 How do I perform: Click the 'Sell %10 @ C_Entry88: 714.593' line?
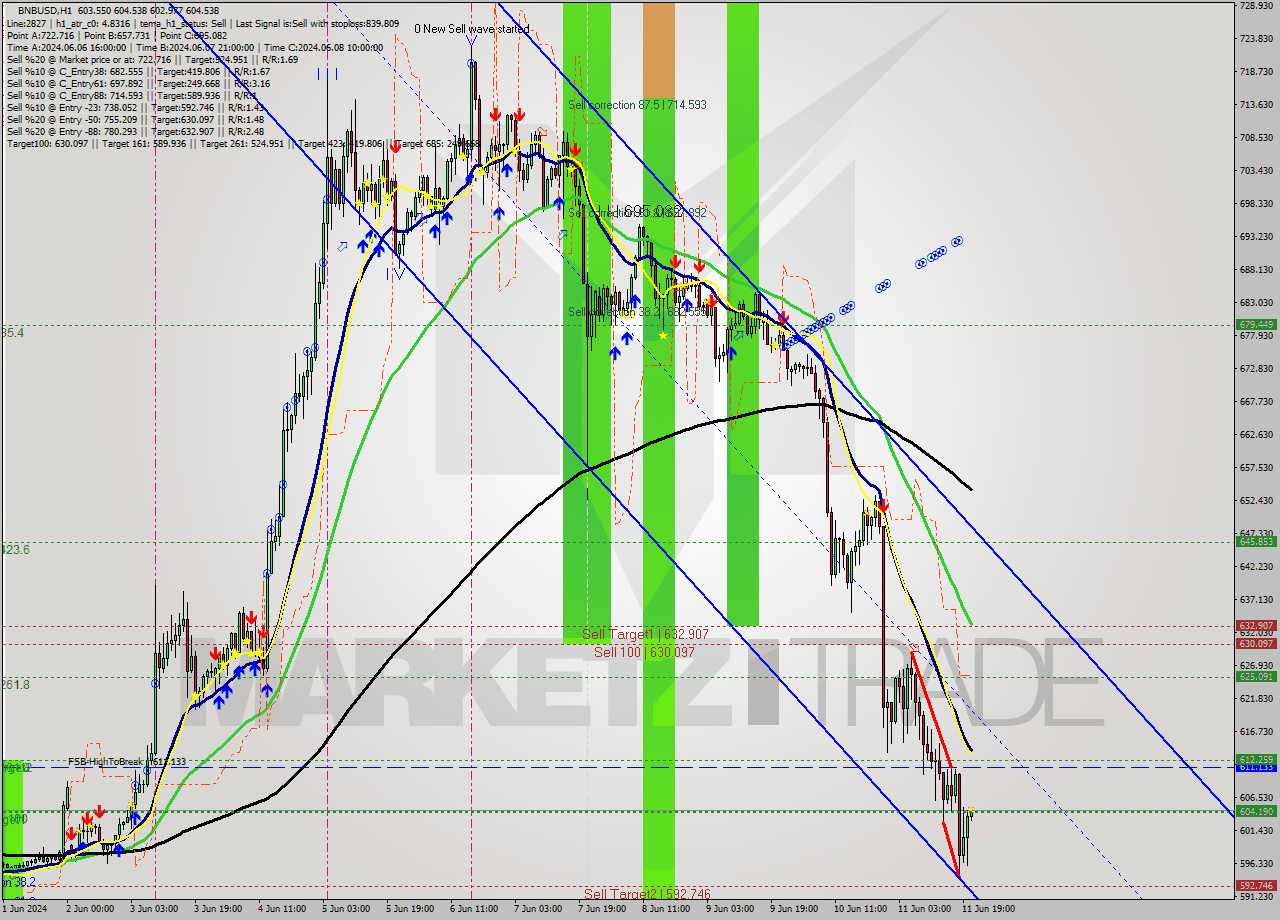pos(134,95)
